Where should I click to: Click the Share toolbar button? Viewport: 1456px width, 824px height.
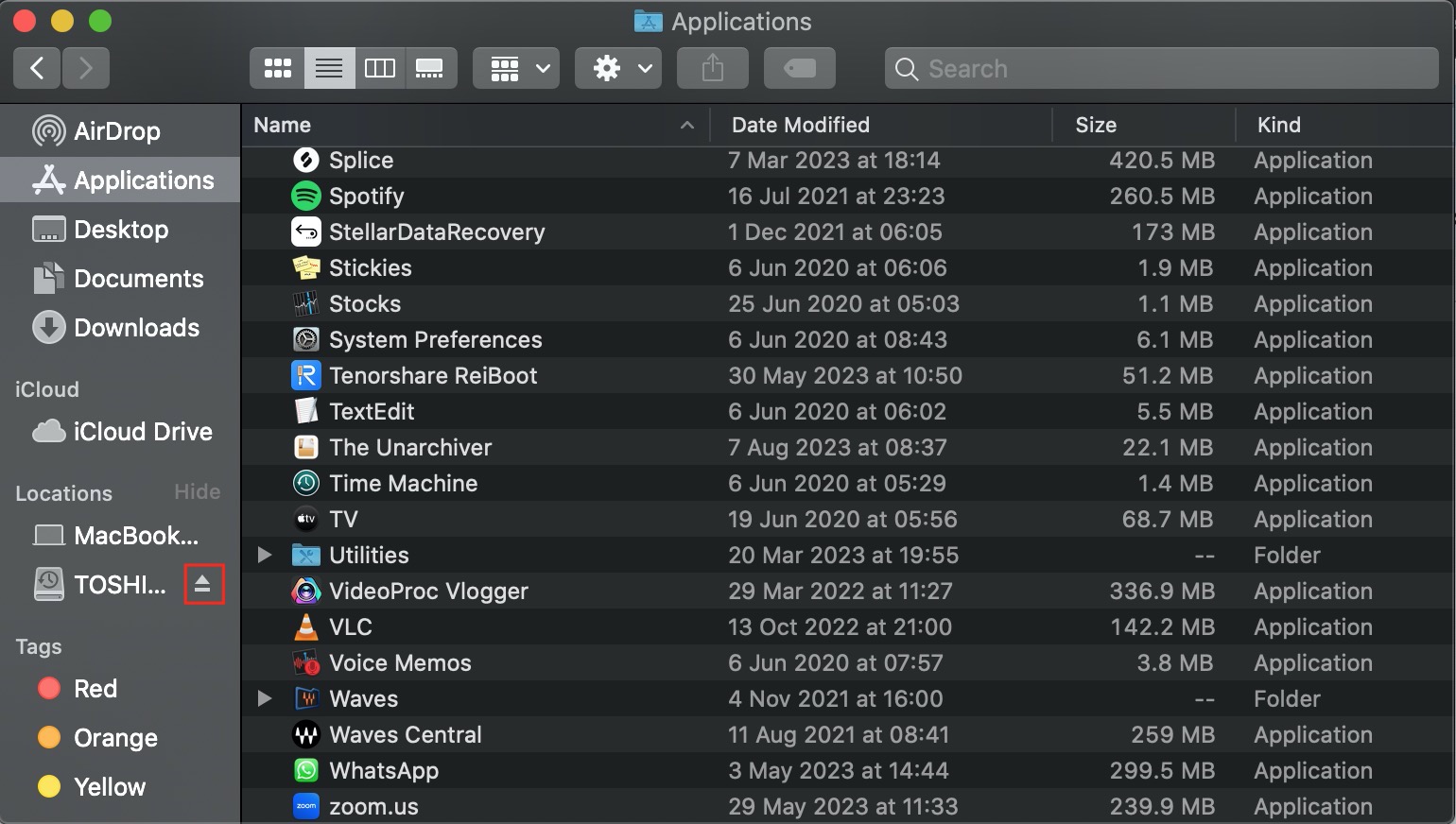pyautogui.click(x=713, y=68)
